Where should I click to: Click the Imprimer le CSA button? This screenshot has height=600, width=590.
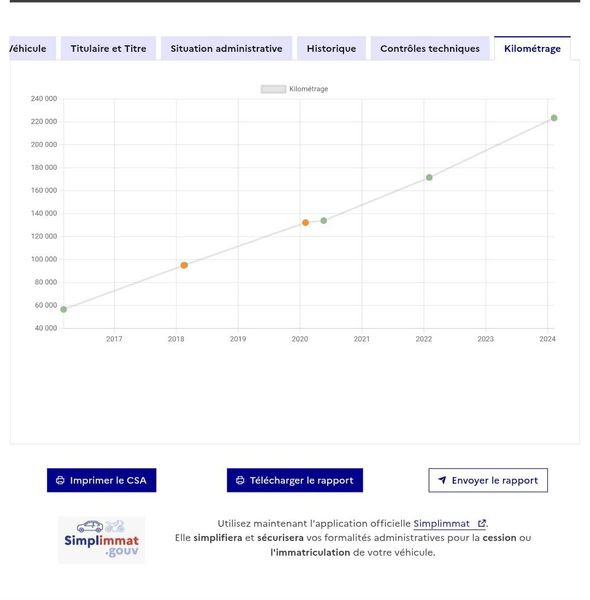tap(101, 480)
